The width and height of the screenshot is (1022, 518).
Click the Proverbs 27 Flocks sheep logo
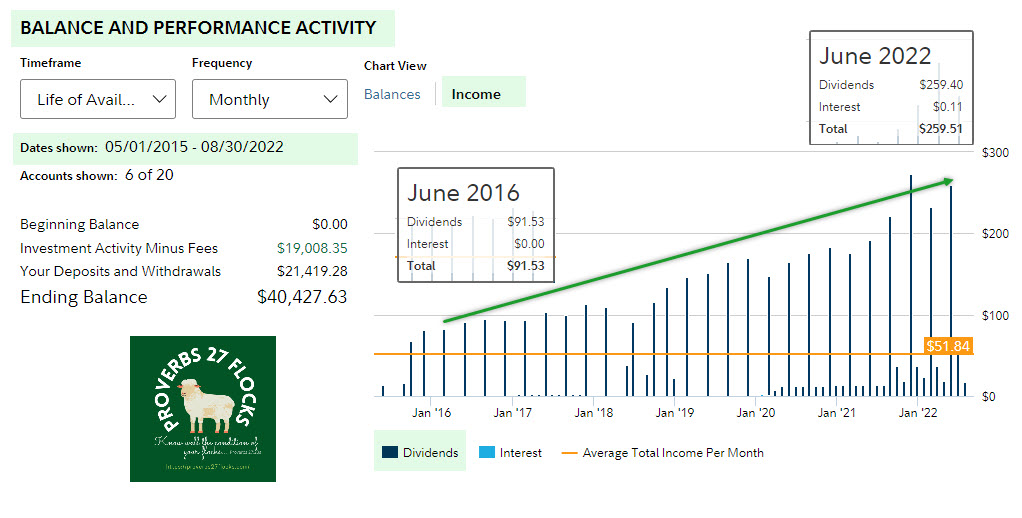[x=203, y=408]
